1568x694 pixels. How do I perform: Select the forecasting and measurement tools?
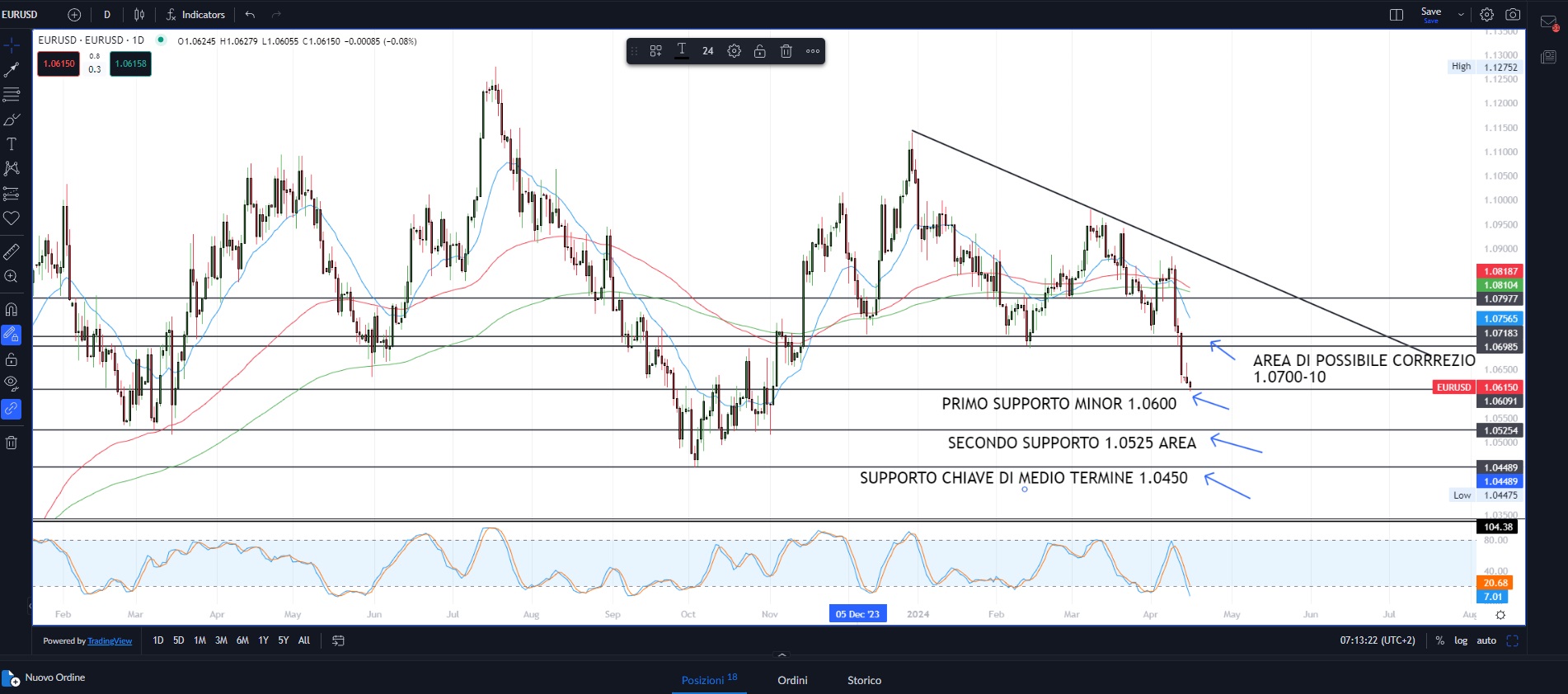coord(12,194)
